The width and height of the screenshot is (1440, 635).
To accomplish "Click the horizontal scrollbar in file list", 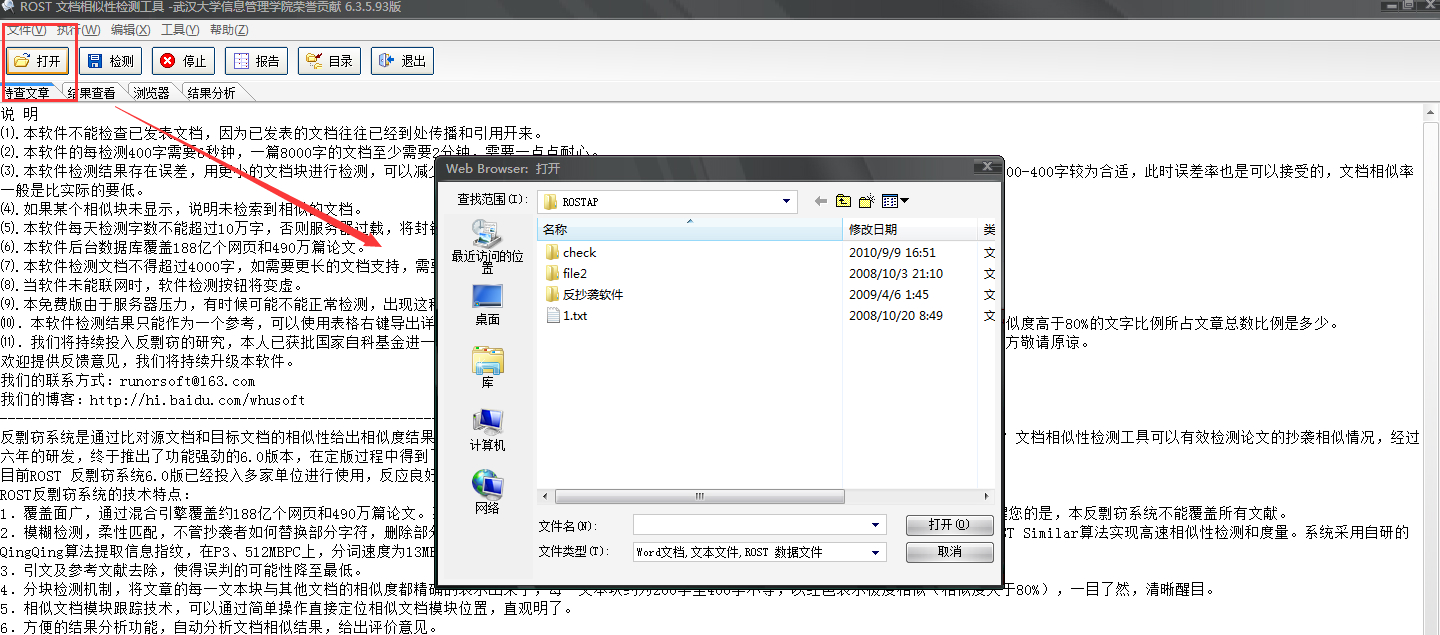I will pos(700,496).
